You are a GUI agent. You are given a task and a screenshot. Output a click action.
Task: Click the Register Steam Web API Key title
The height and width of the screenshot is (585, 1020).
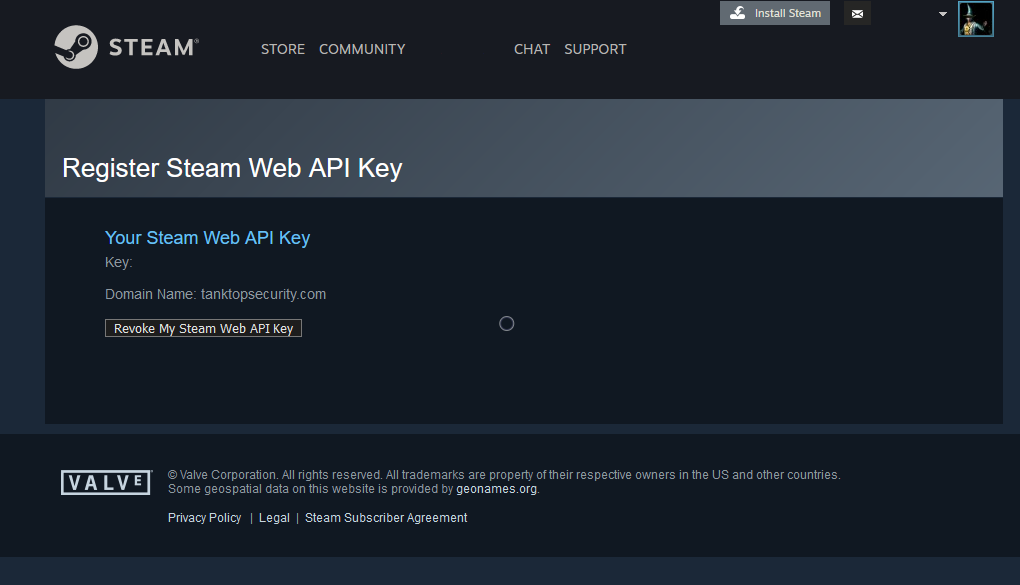232,168
